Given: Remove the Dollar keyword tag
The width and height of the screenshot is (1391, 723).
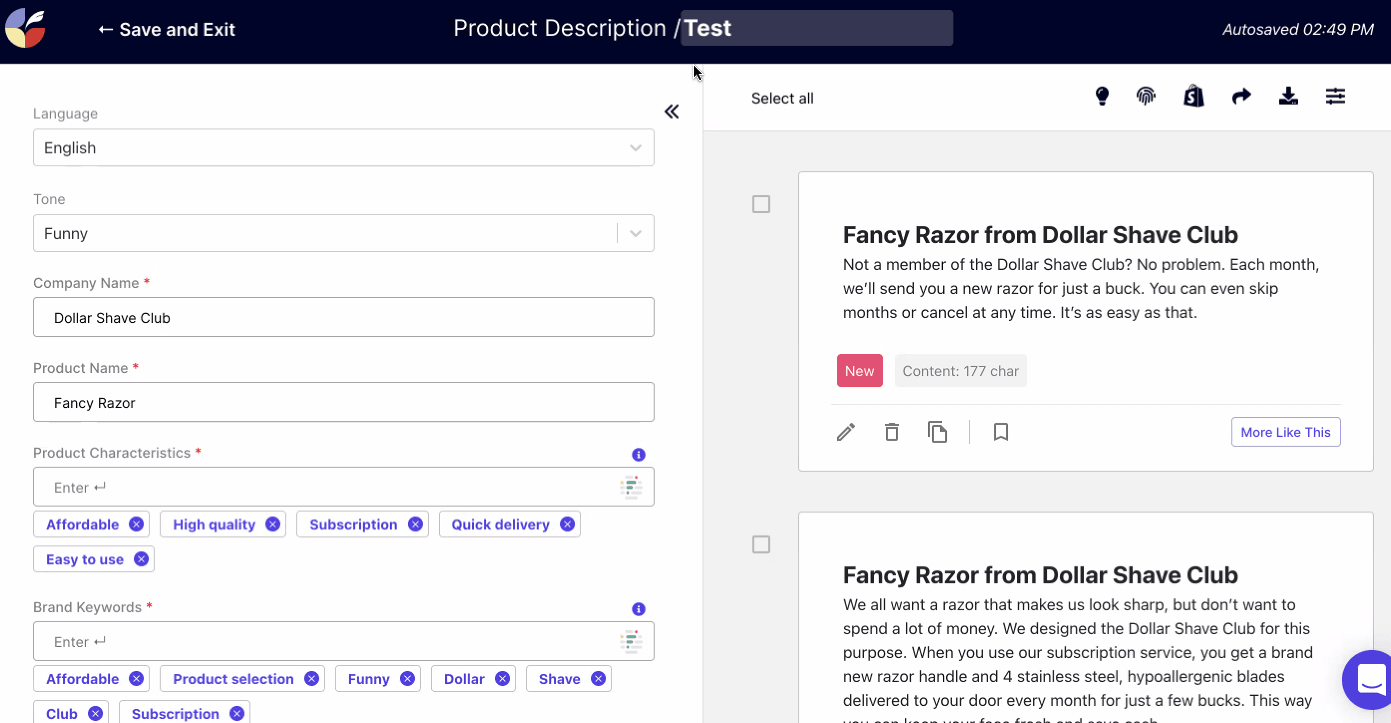Looking at the screenshot, I should (502, 678).
